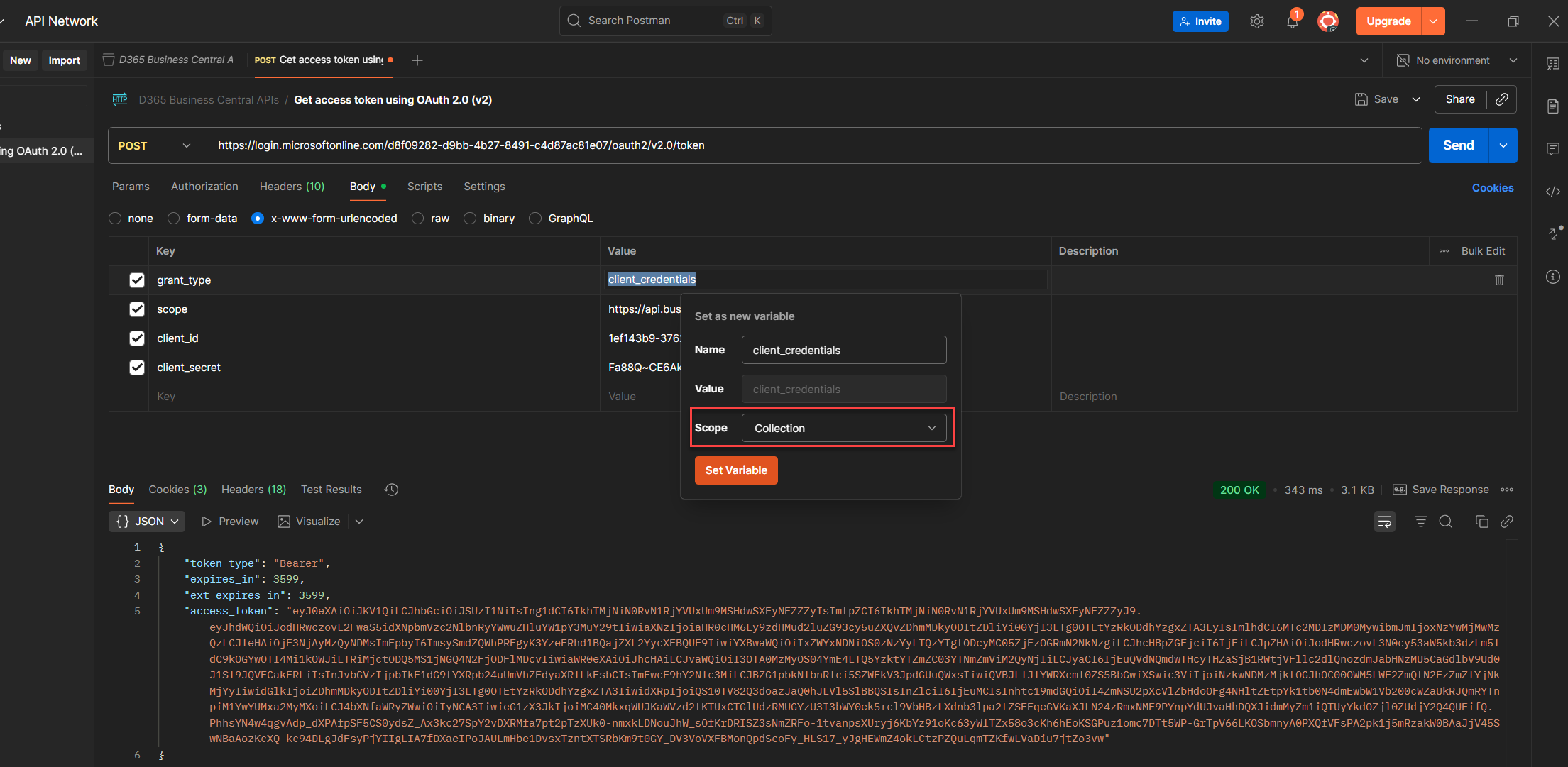This screenshot has width=1568, height=767.
Task: Open response history clock icon
Action: tap(391, 490)
